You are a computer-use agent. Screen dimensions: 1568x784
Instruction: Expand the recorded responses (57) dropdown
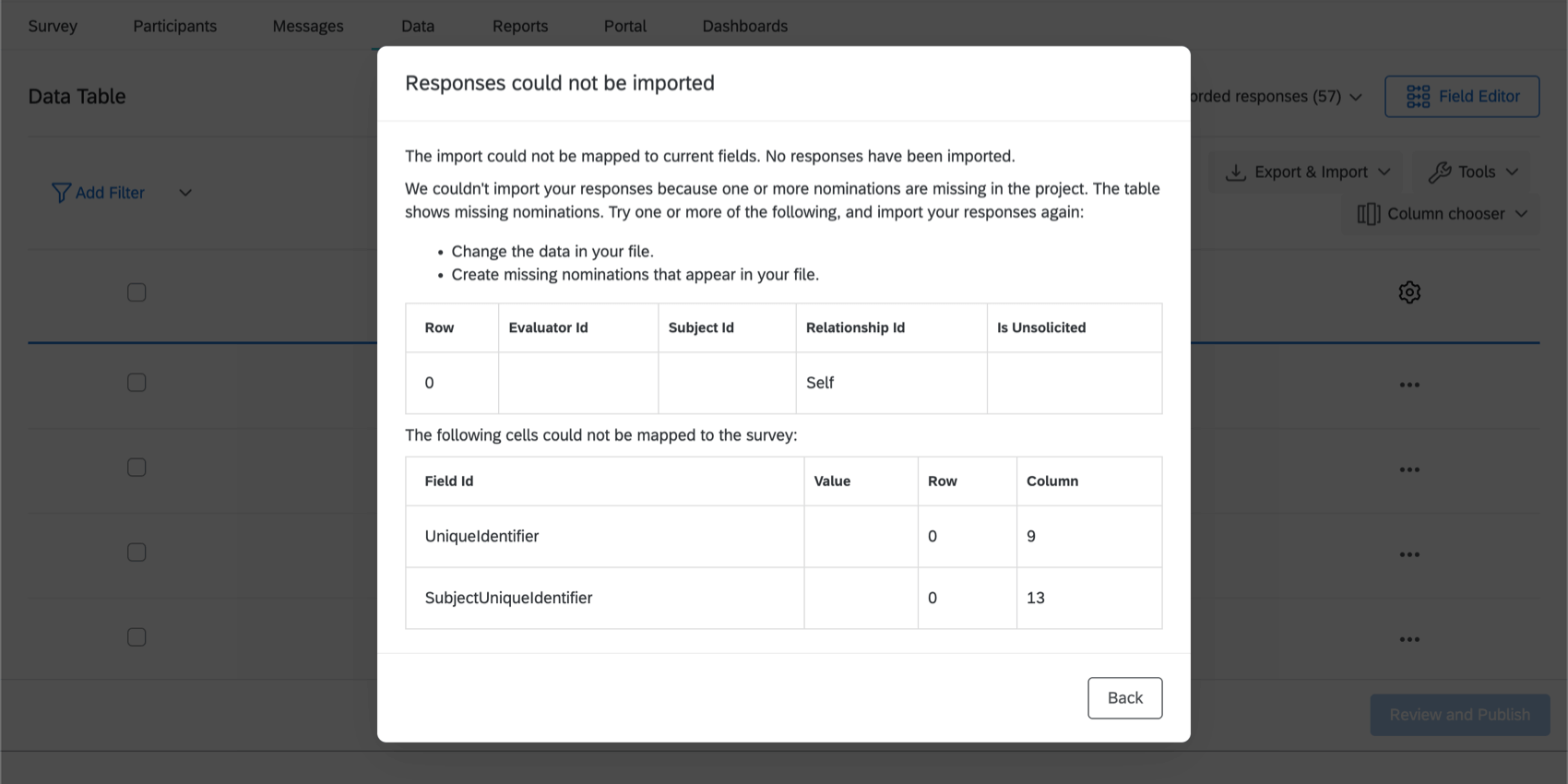(x=1355, y=96)
